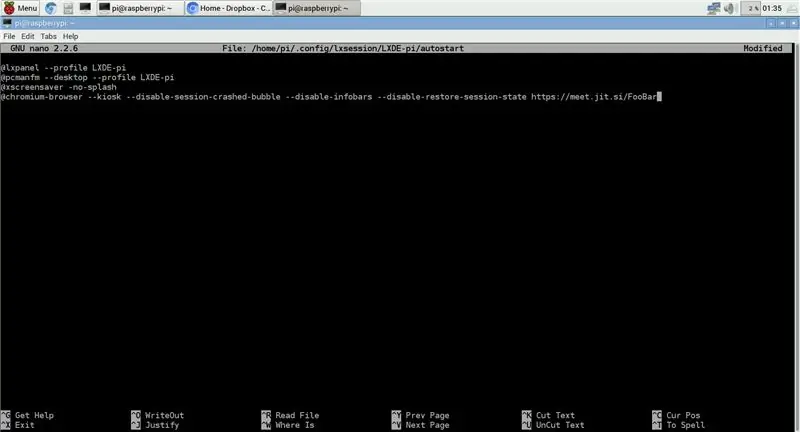Click the UnCut Text shortcut label
The image size is (800, 432).
coord(560,425)
